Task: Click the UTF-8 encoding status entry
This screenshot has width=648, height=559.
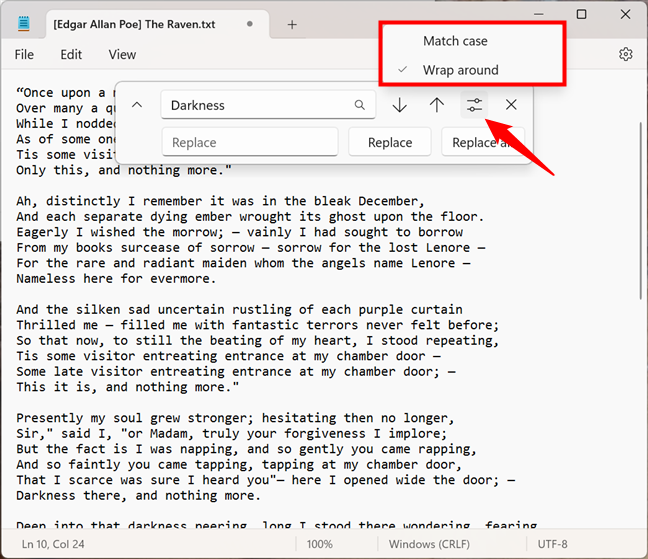Action: pos(552,544)
